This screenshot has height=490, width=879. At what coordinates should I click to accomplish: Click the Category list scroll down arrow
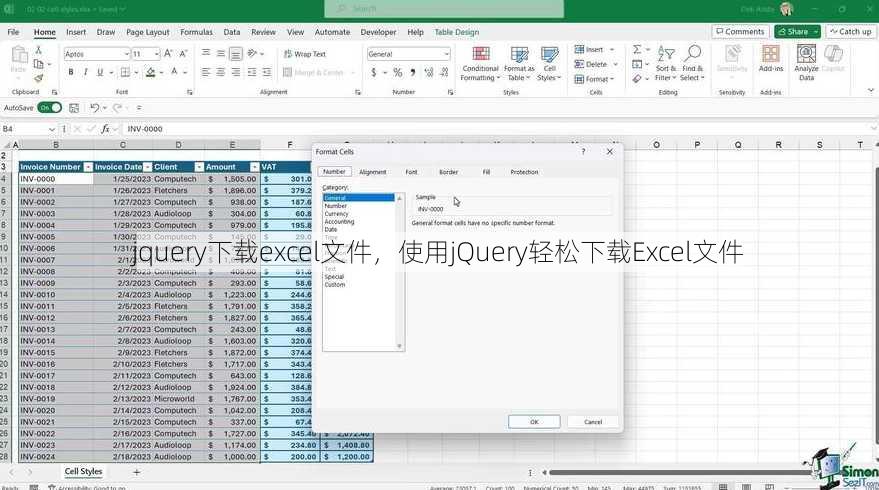coord(400,346)
